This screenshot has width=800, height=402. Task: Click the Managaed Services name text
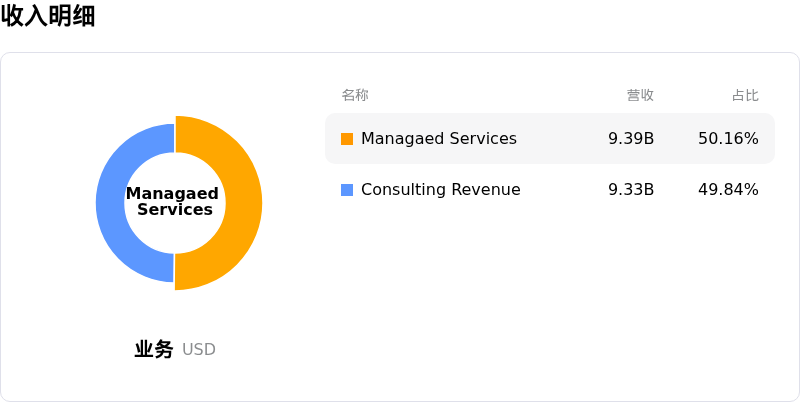pos(439,139)
